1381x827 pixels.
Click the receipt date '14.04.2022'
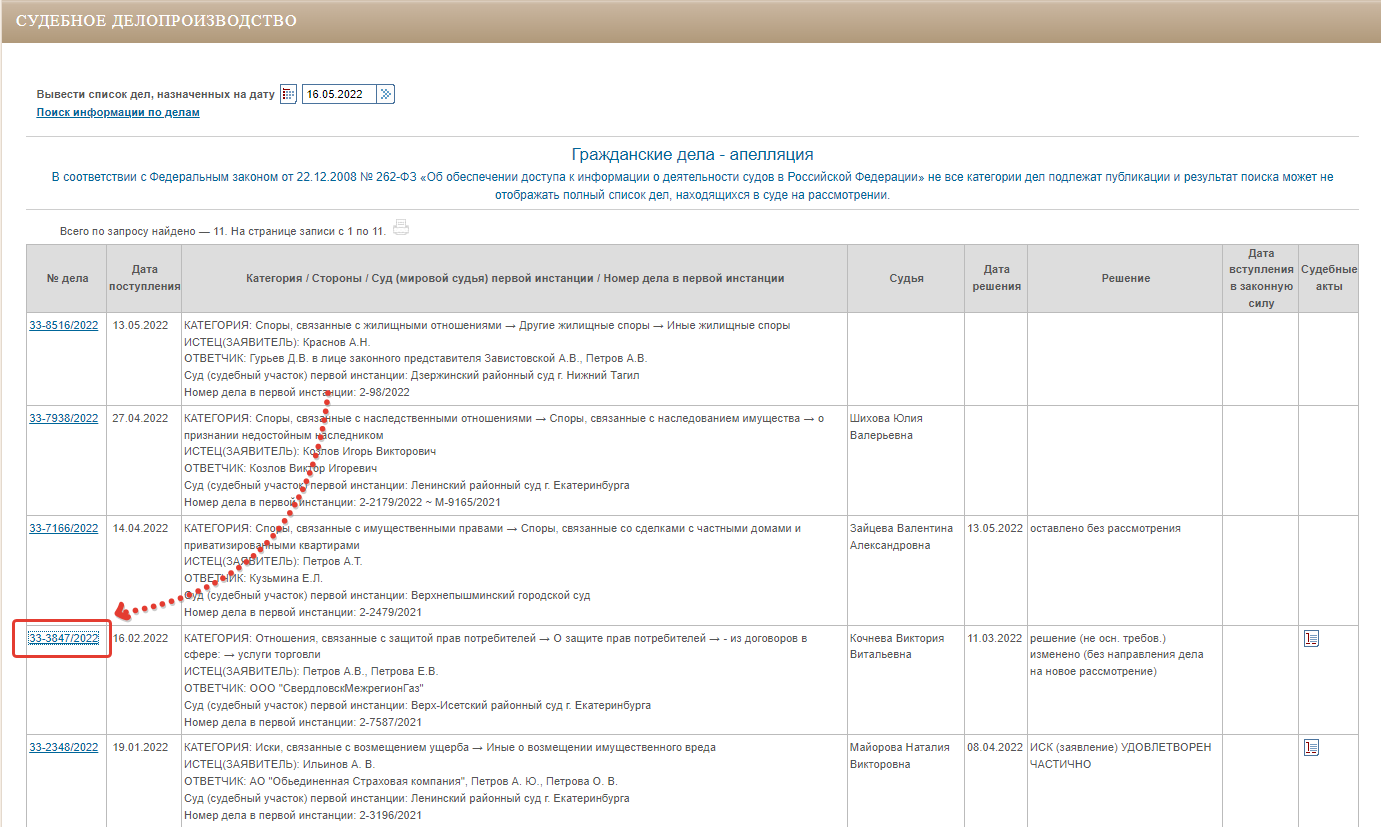tap(141, 528)
